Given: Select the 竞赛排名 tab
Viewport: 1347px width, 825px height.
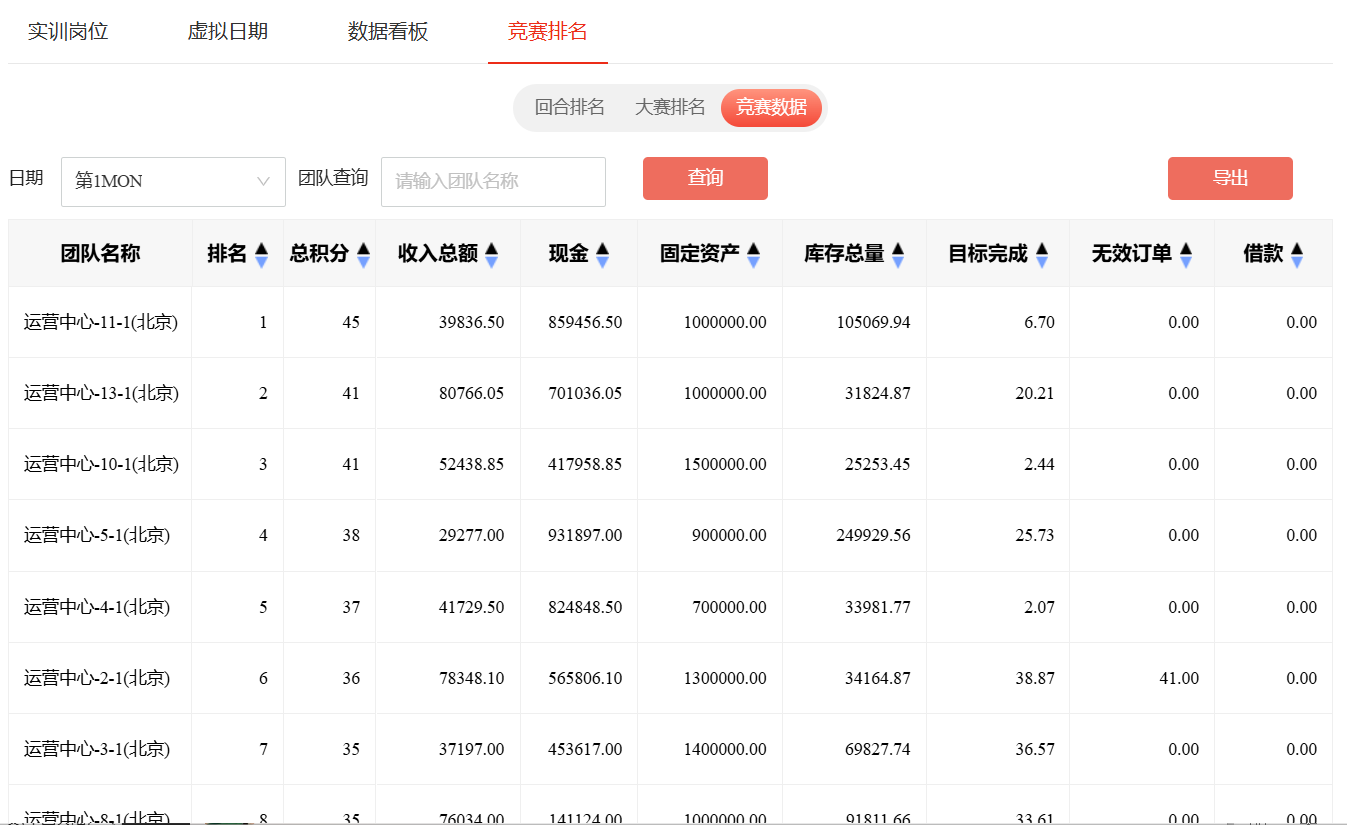Looking at the screenshot, I should click(548, 31).
